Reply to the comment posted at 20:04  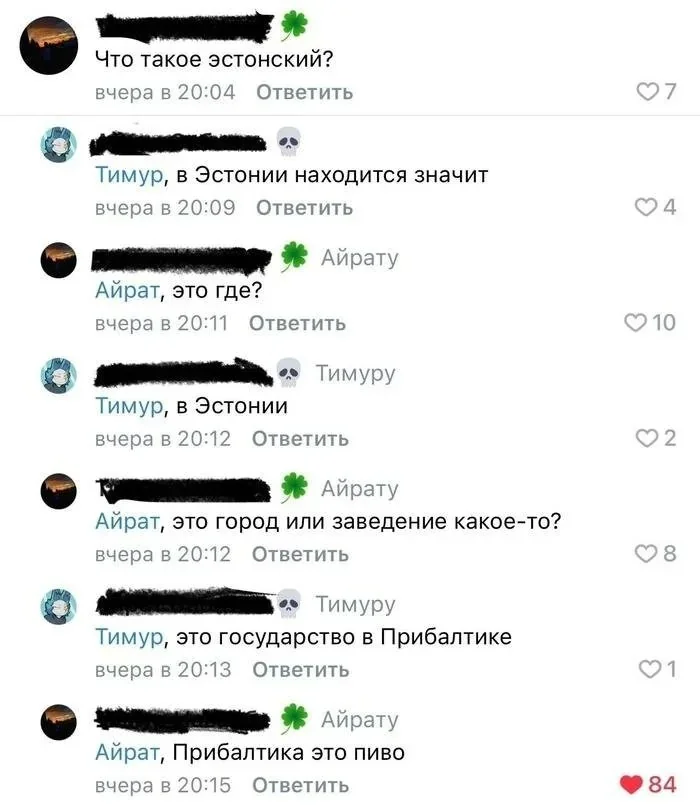305,92
